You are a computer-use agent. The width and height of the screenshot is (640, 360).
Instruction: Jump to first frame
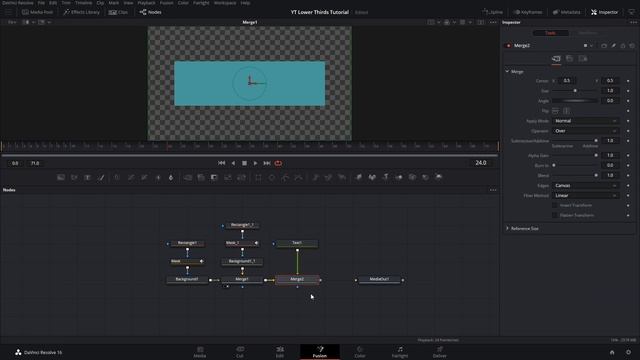[x=222, y=163]
